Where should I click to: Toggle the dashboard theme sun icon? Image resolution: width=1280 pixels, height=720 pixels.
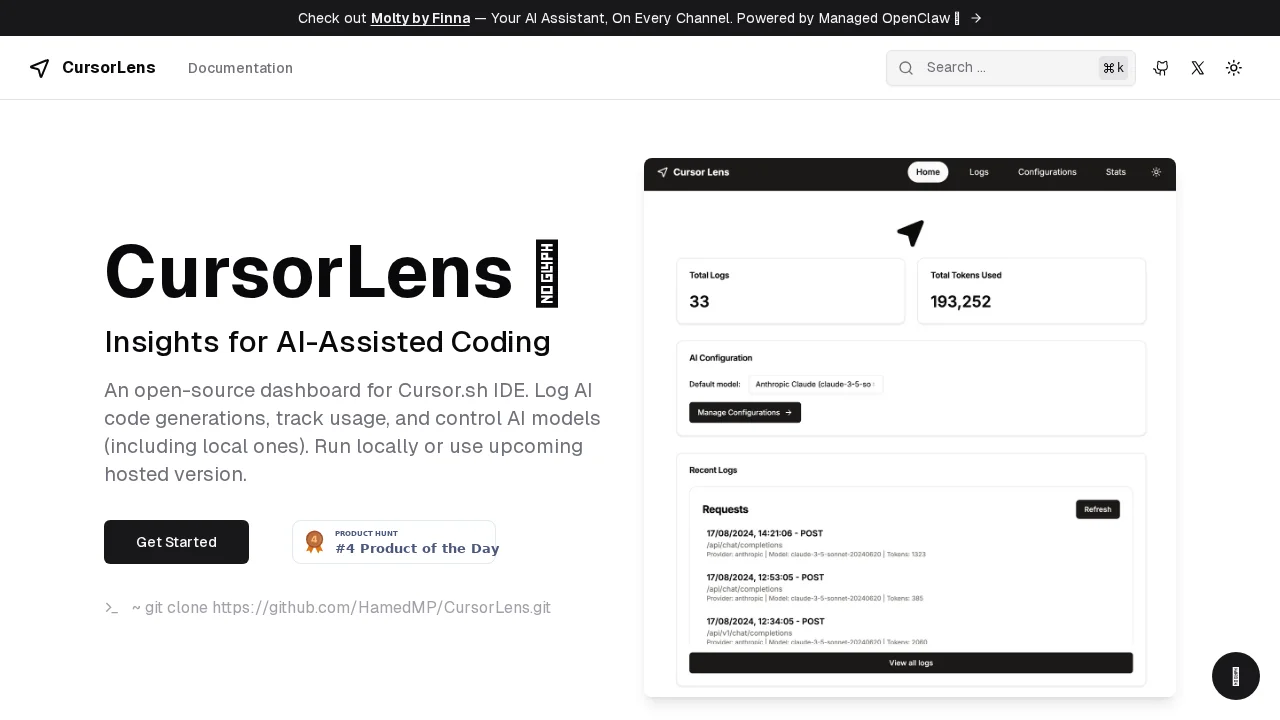click(x=1156, y=172)
